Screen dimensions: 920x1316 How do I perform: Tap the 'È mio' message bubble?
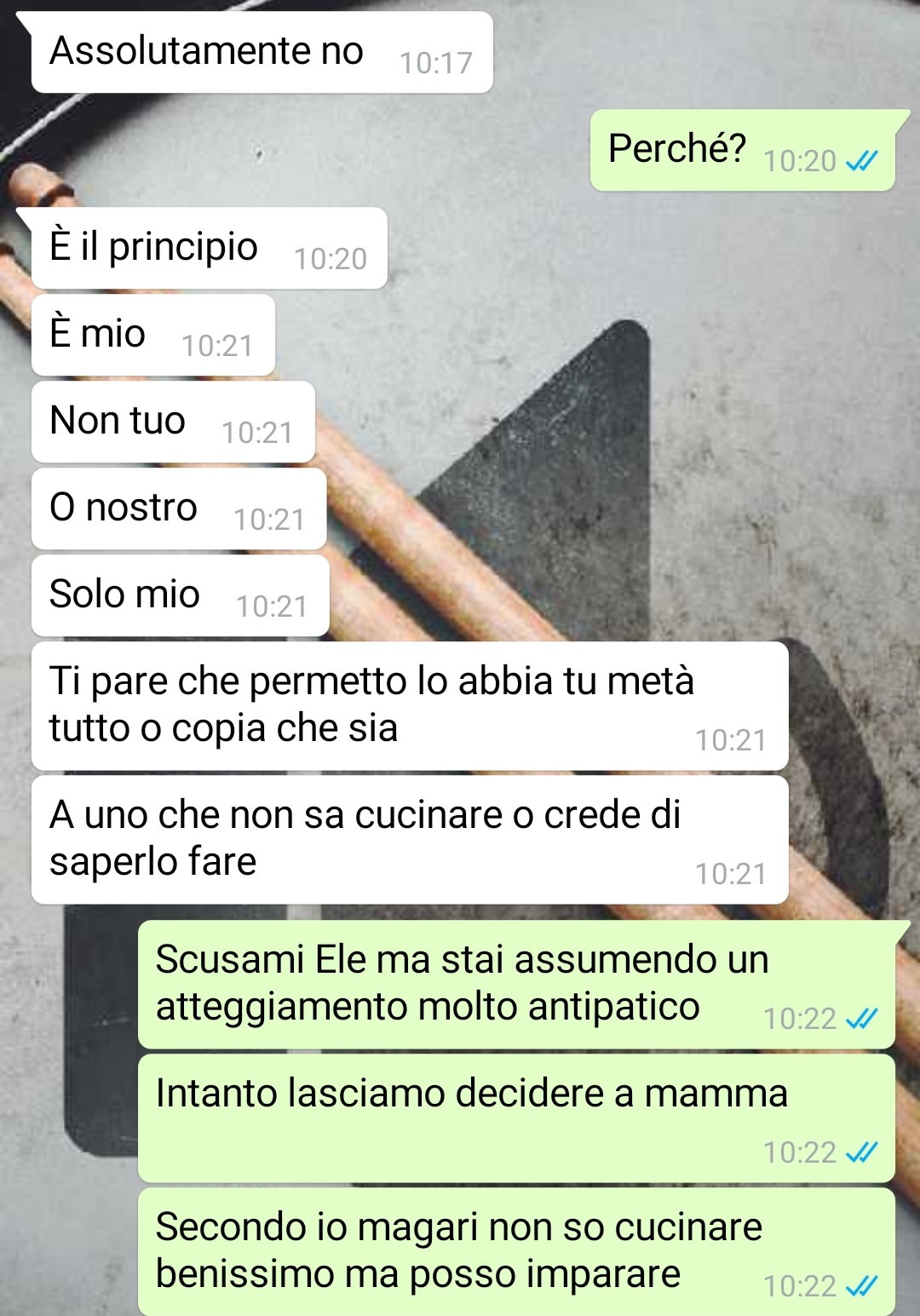click(x=153, y=335)
